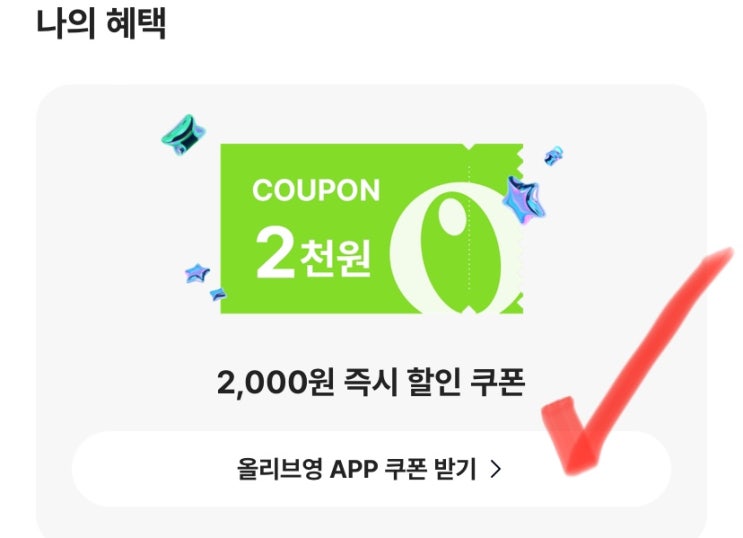743x538 pixels.
Task: Click the large numeral 2 on the coupon
Action: click(x=276, y=255)
